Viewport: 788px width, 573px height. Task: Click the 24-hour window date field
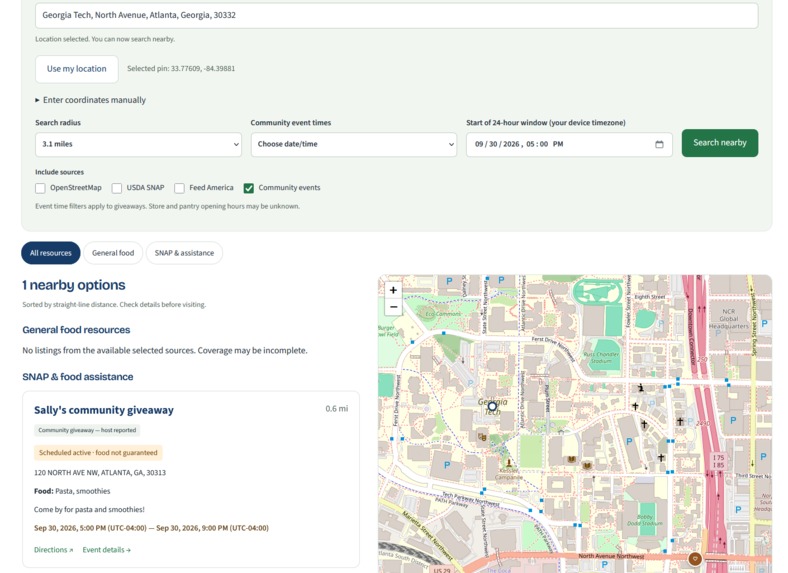569,144
